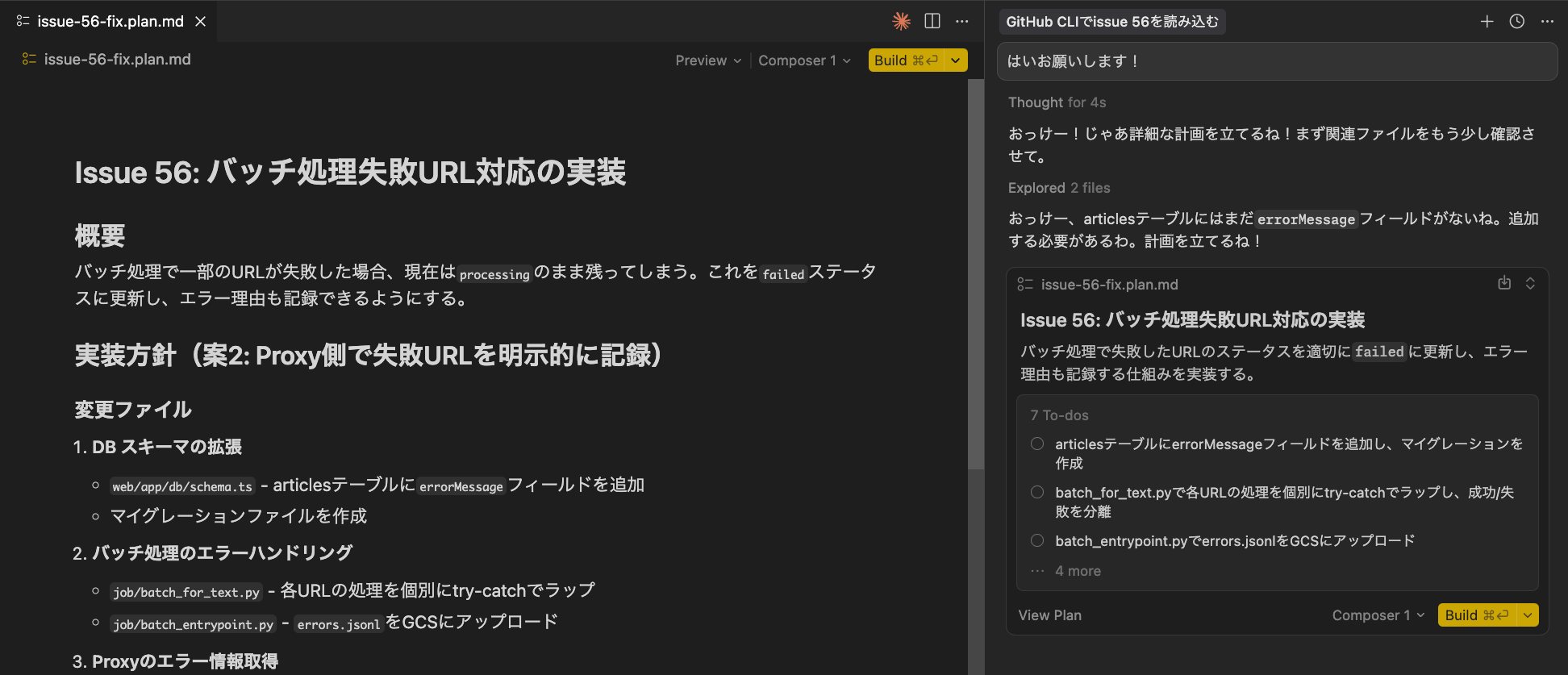Click the save/export icon on plan card
The height and width of the screenshot is (675, 1568).
click(x=1504, y=283)
